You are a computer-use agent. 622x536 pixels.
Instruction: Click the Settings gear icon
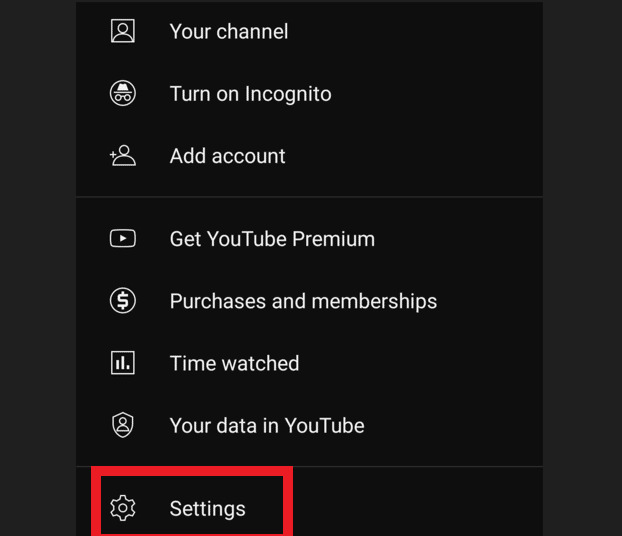pos(123,507)
